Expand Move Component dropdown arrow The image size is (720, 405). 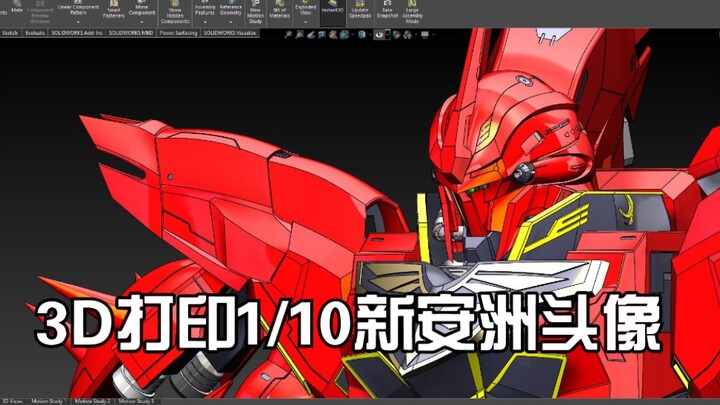coord(142,22)
